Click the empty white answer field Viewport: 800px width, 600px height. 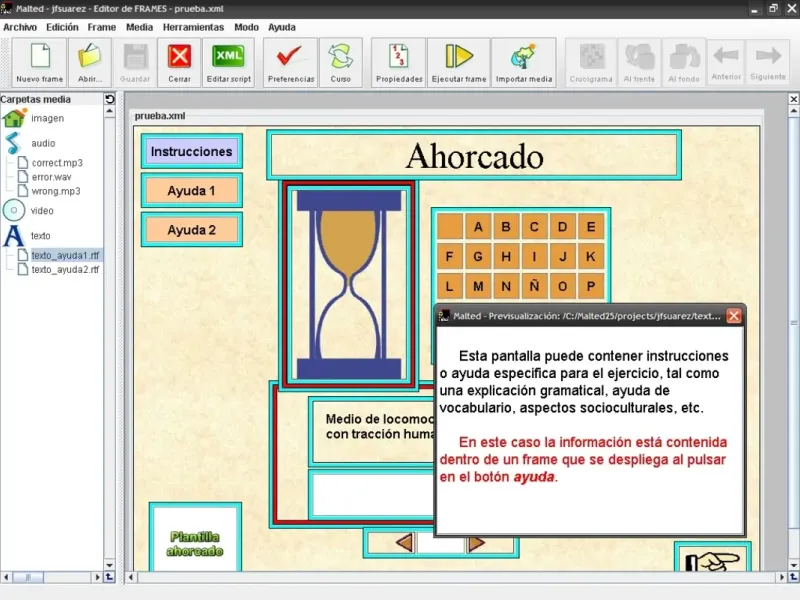pos(372,494)
